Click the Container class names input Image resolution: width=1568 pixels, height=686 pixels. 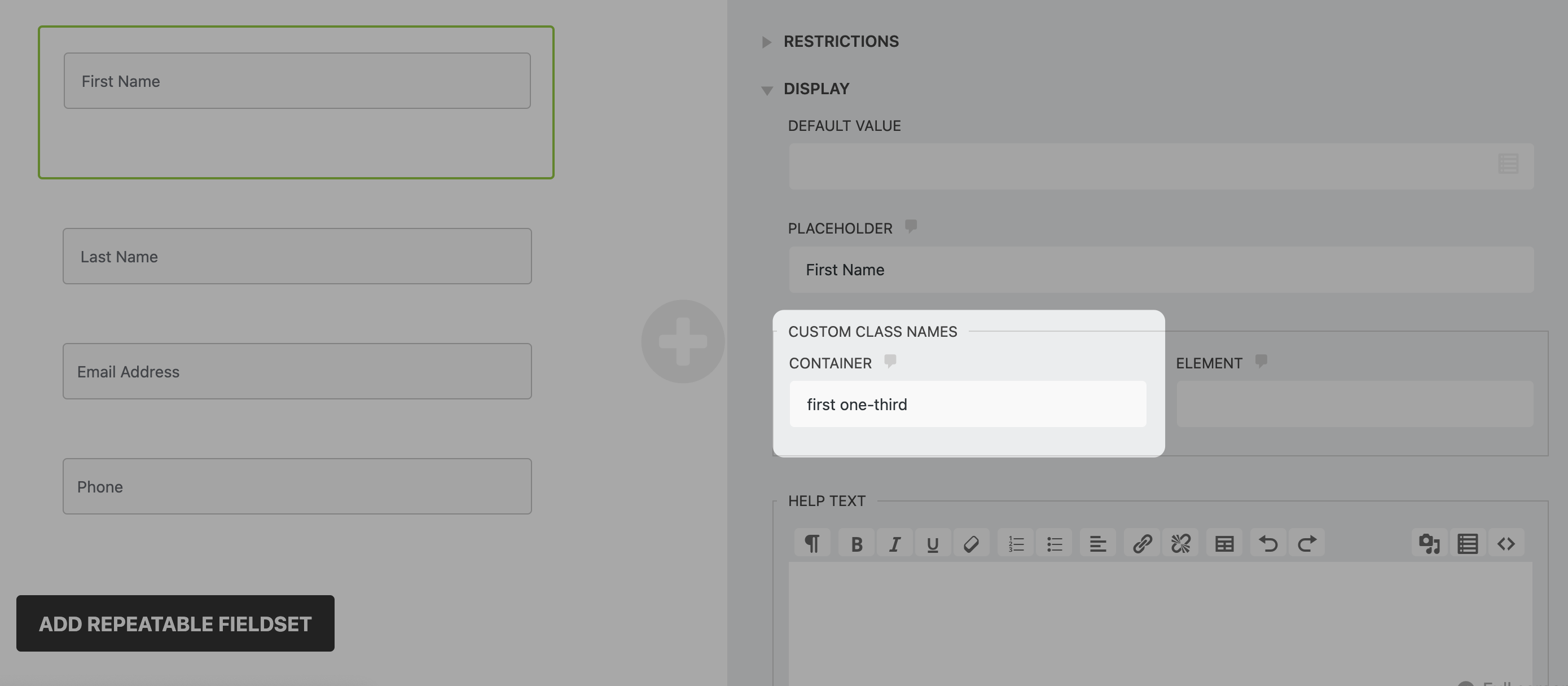967,404
